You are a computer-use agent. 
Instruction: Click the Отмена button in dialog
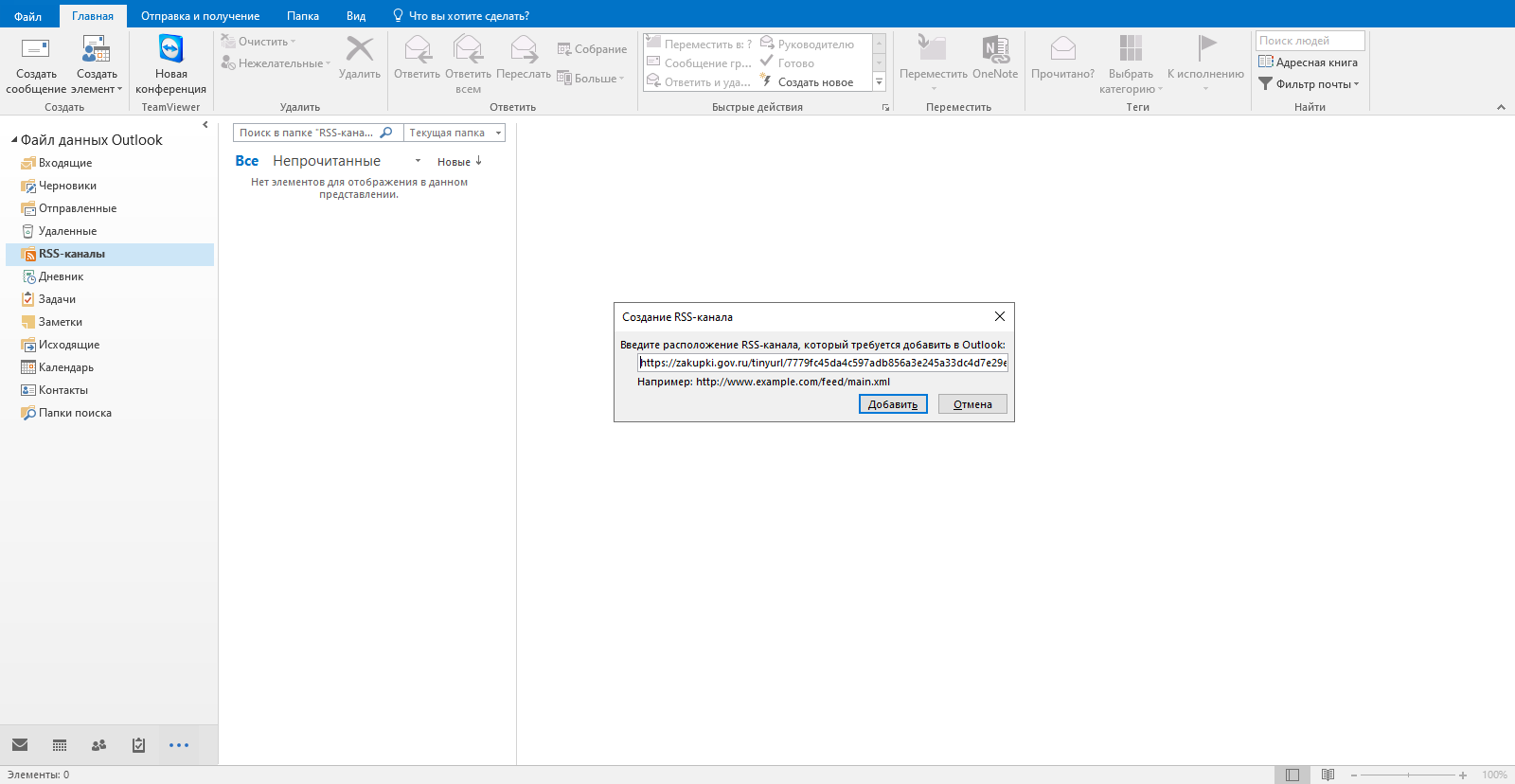(972, 404)
